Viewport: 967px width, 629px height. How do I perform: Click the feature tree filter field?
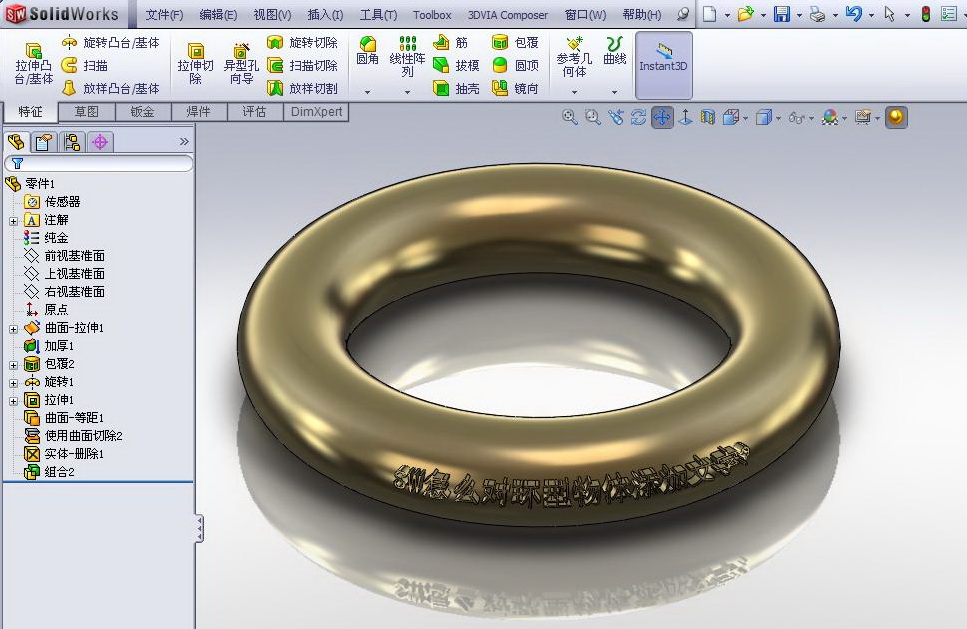(x=99, y=163)
